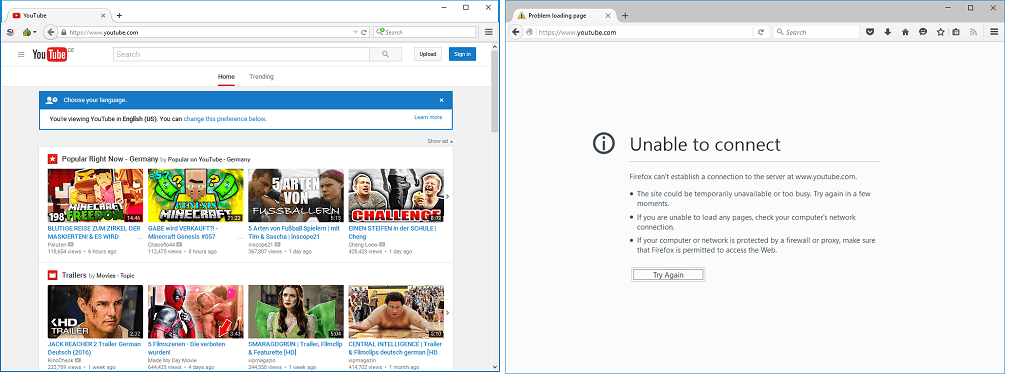Screen dimensions: 1013x374
Task: Click the Pocket icon in right toolbar
Action: tap(870, 32)
